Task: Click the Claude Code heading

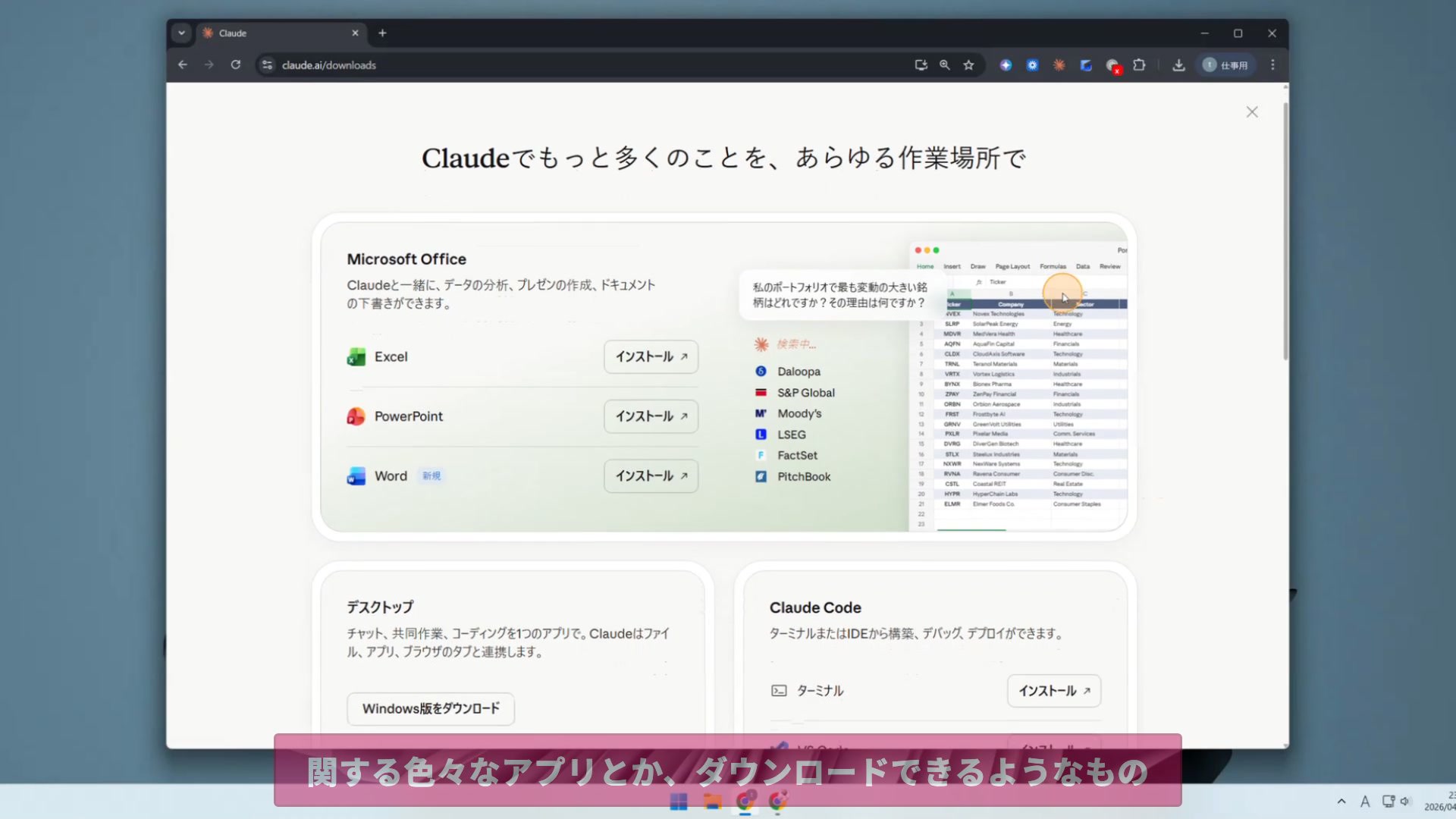Action: [x=815, y=608]
